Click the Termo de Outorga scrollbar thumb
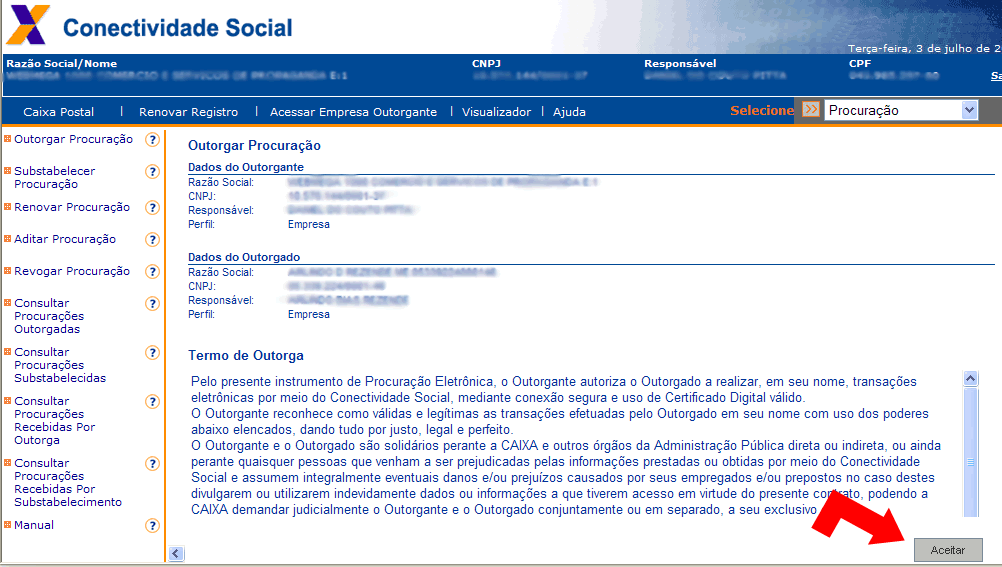 pos(971,451)
